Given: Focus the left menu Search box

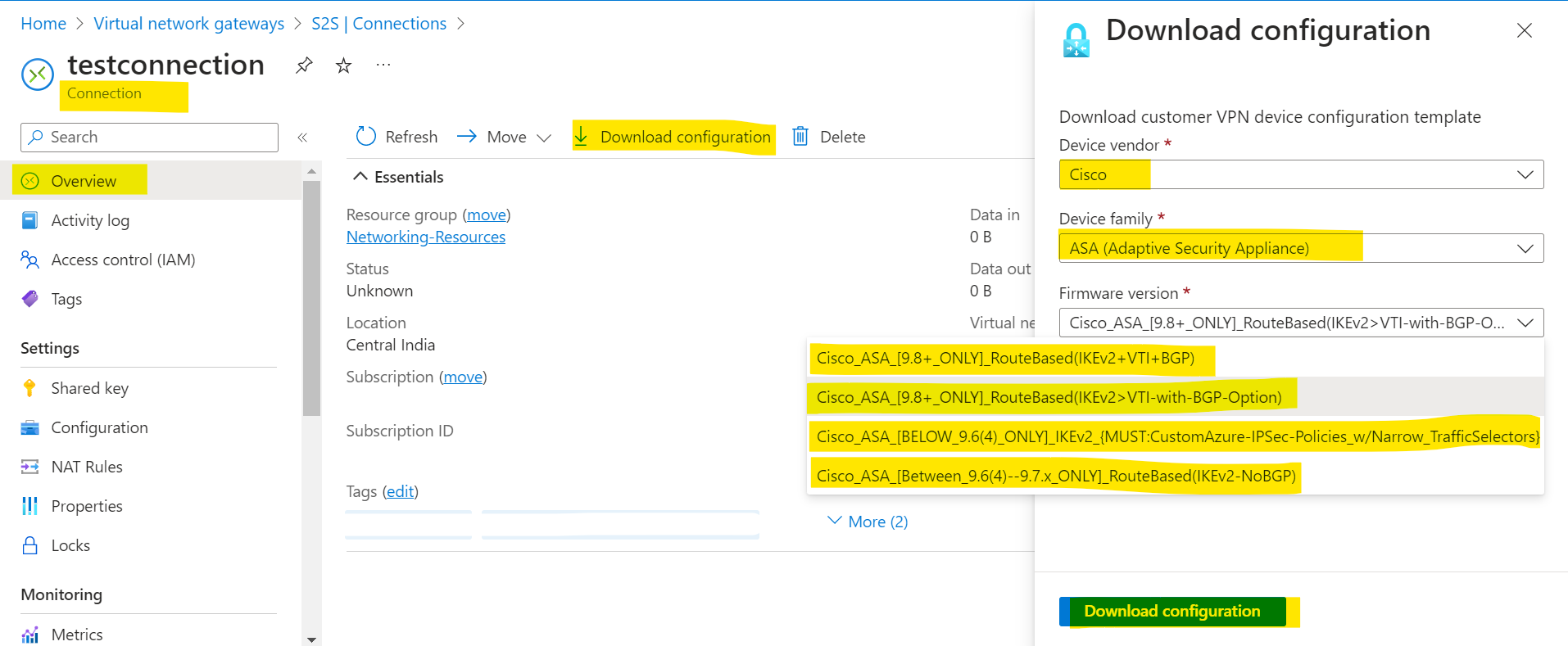Looking at the screenshot, I should point(149,138).
